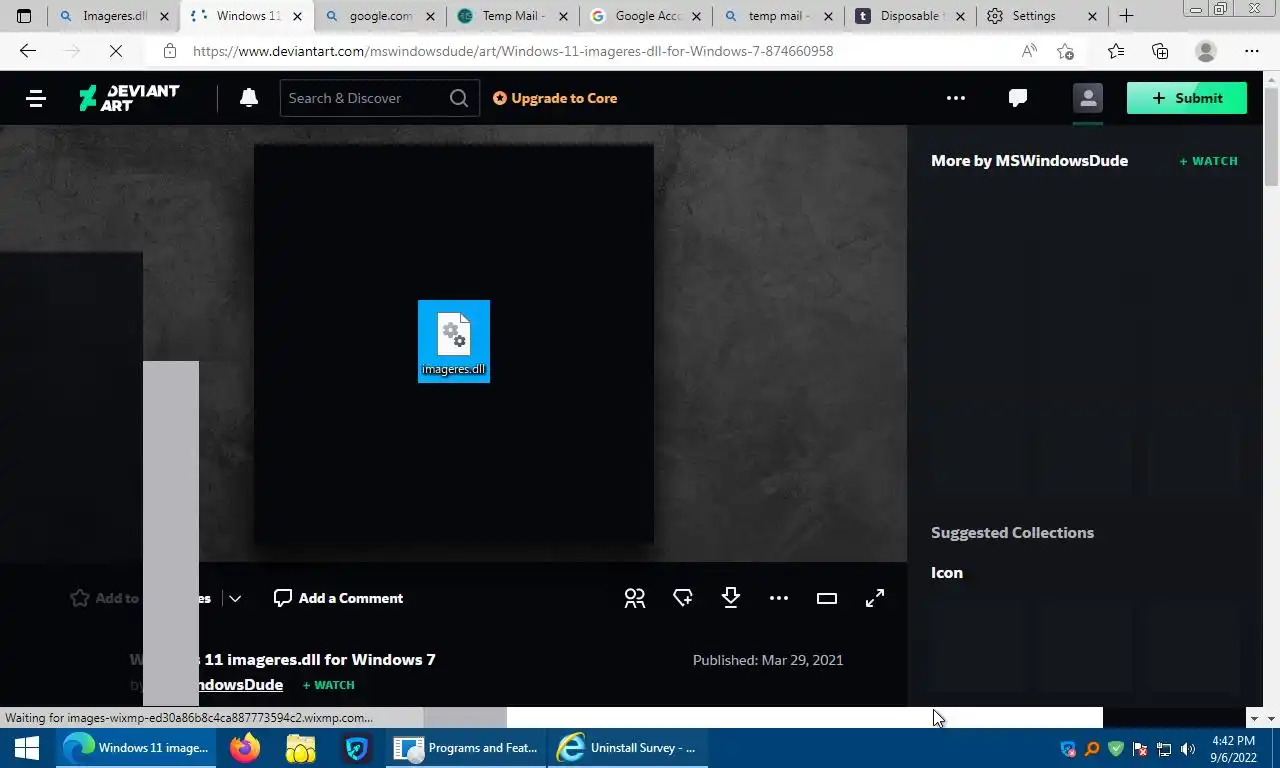
Task: Expand the Add to Favourites dropdown arrow
Action: point(235,598)
